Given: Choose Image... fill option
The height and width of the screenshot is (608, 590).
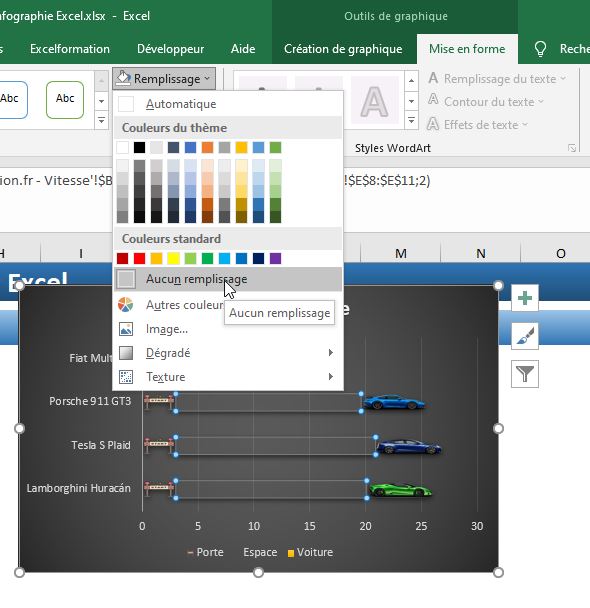Looking at the screenshot, I should (228, 329).
